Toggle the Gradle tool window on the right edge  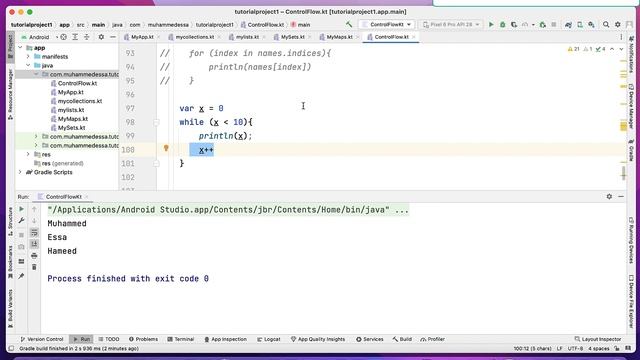[631, 151]
